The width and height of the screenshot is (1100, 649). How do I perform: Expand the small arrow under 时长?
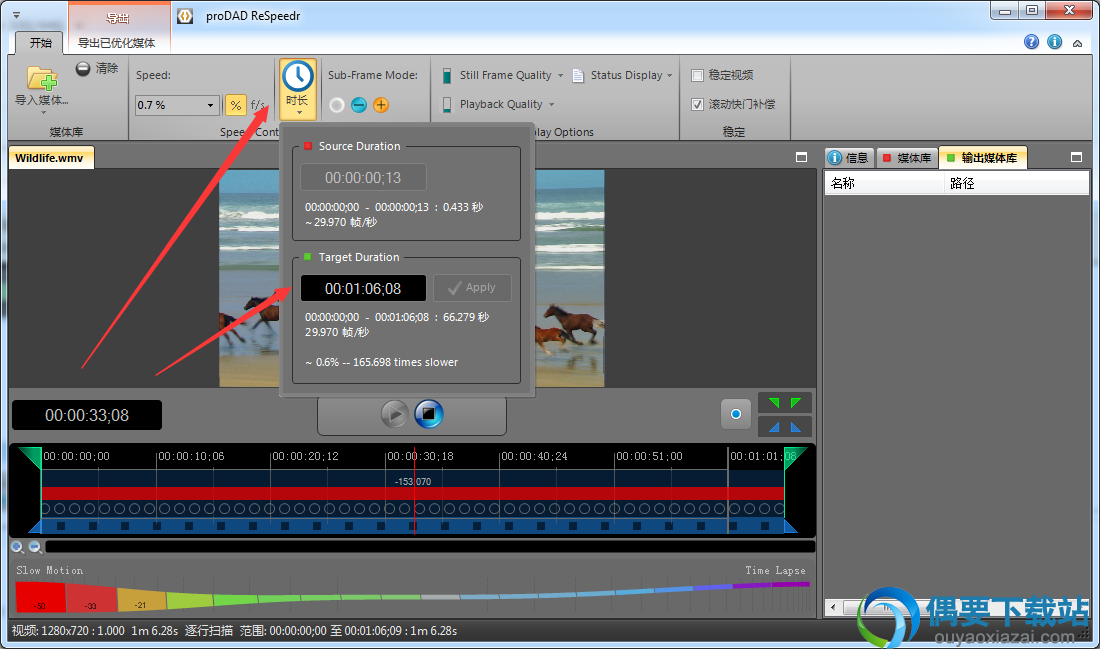coord(299,113)
